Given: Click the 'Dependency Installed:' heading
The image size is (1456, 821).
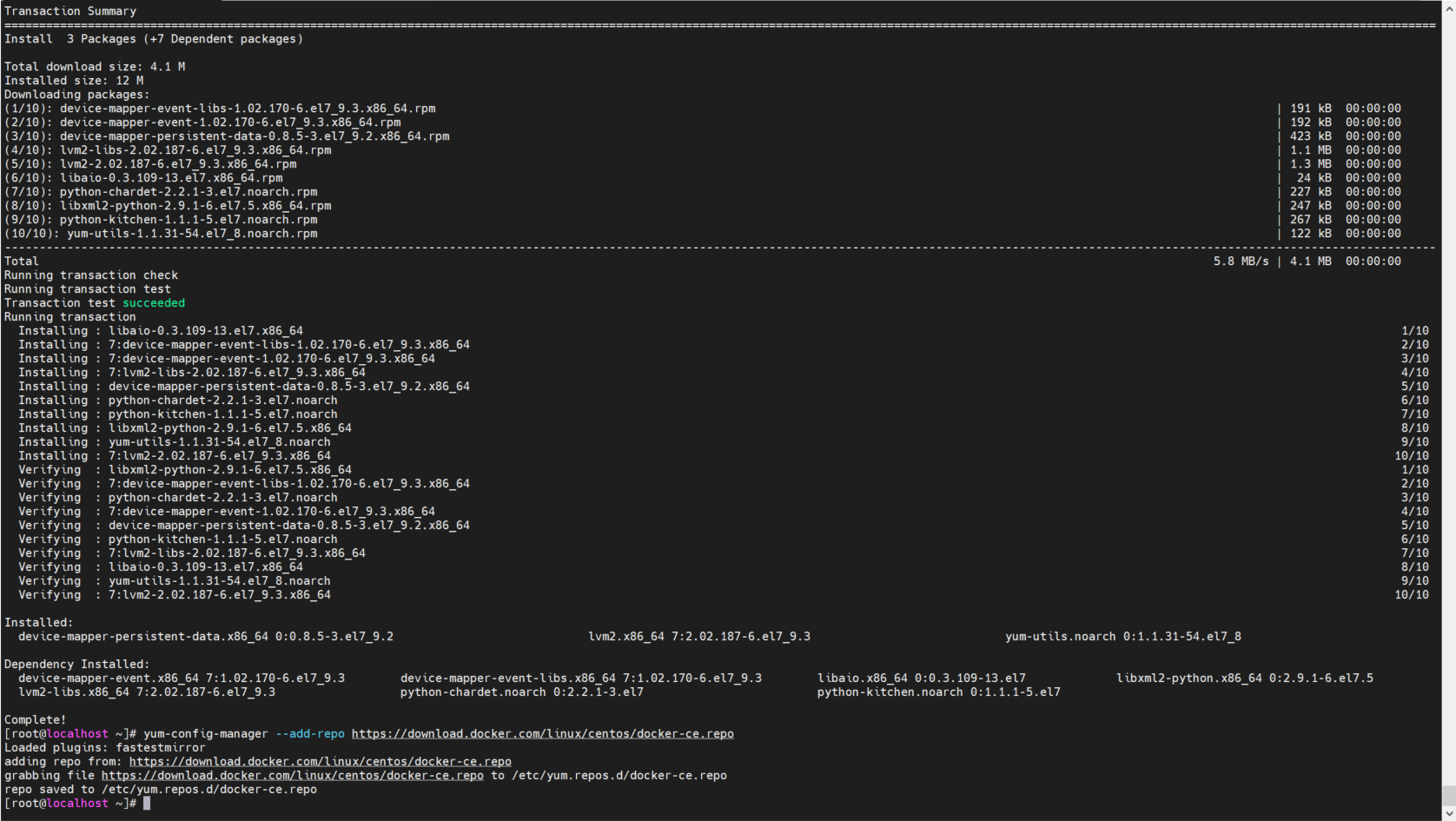Looking at the screenshot, I should click(77, 665).
